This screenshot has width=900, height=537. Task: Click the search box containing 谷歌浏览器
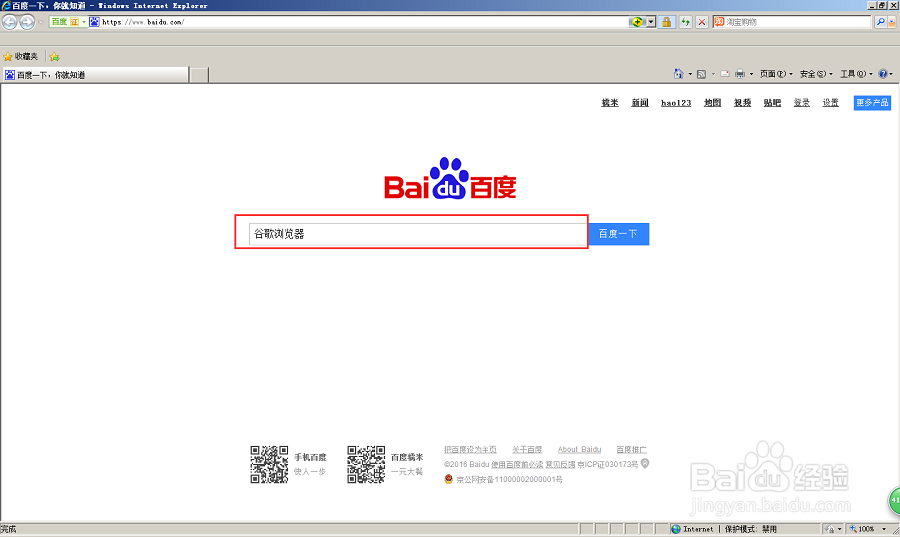(x=417, y=234)
